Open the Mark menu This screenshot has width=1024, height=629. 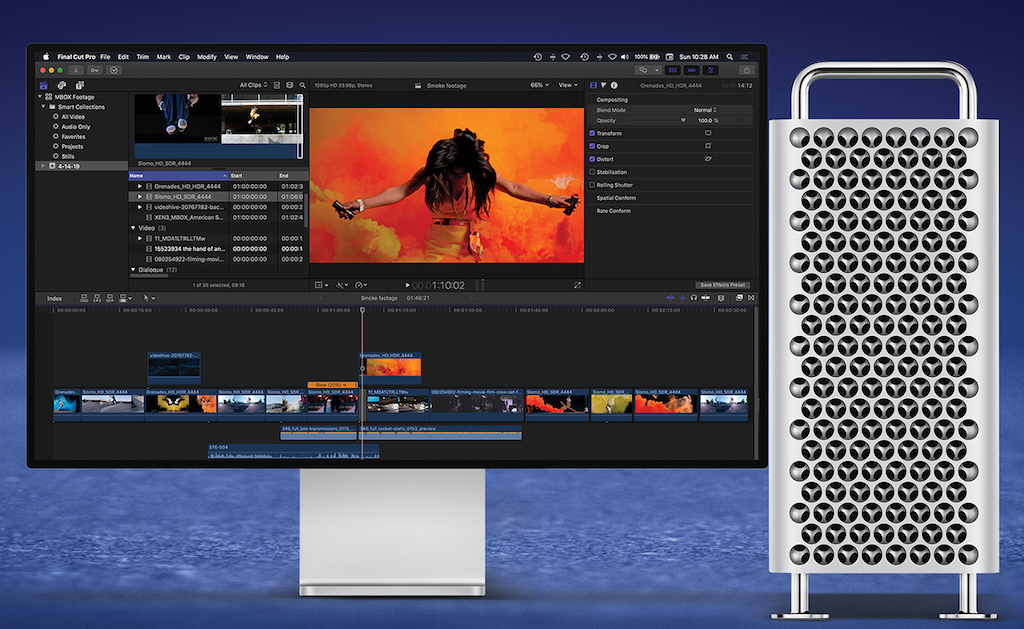[163, 57]
